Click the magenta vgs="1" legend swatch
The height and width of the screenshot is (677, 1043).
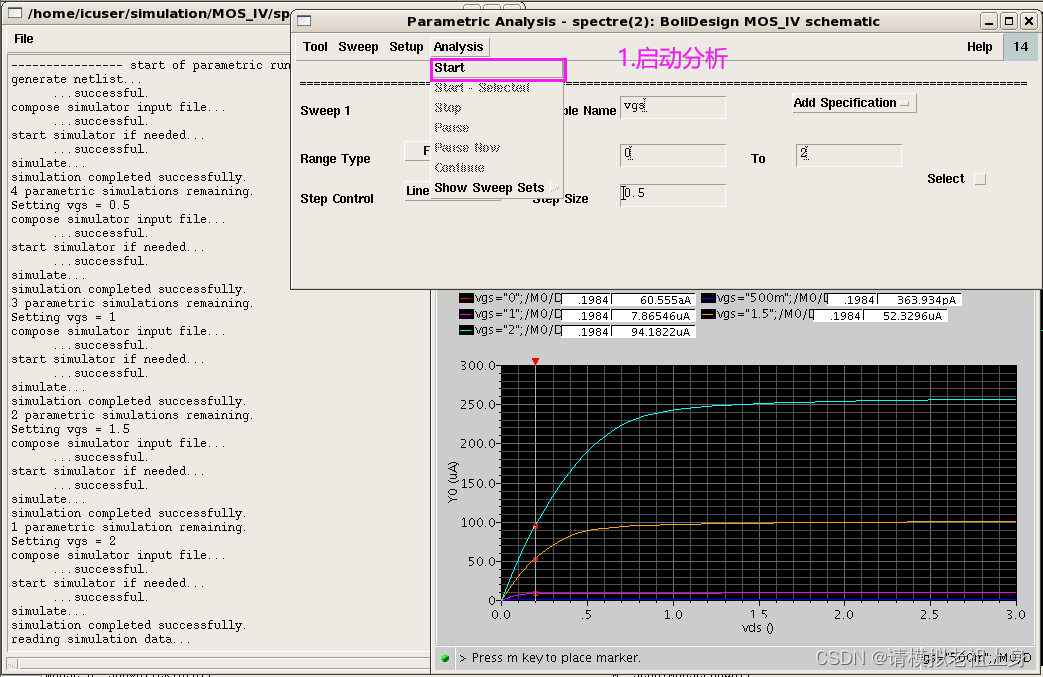(466, 315)
